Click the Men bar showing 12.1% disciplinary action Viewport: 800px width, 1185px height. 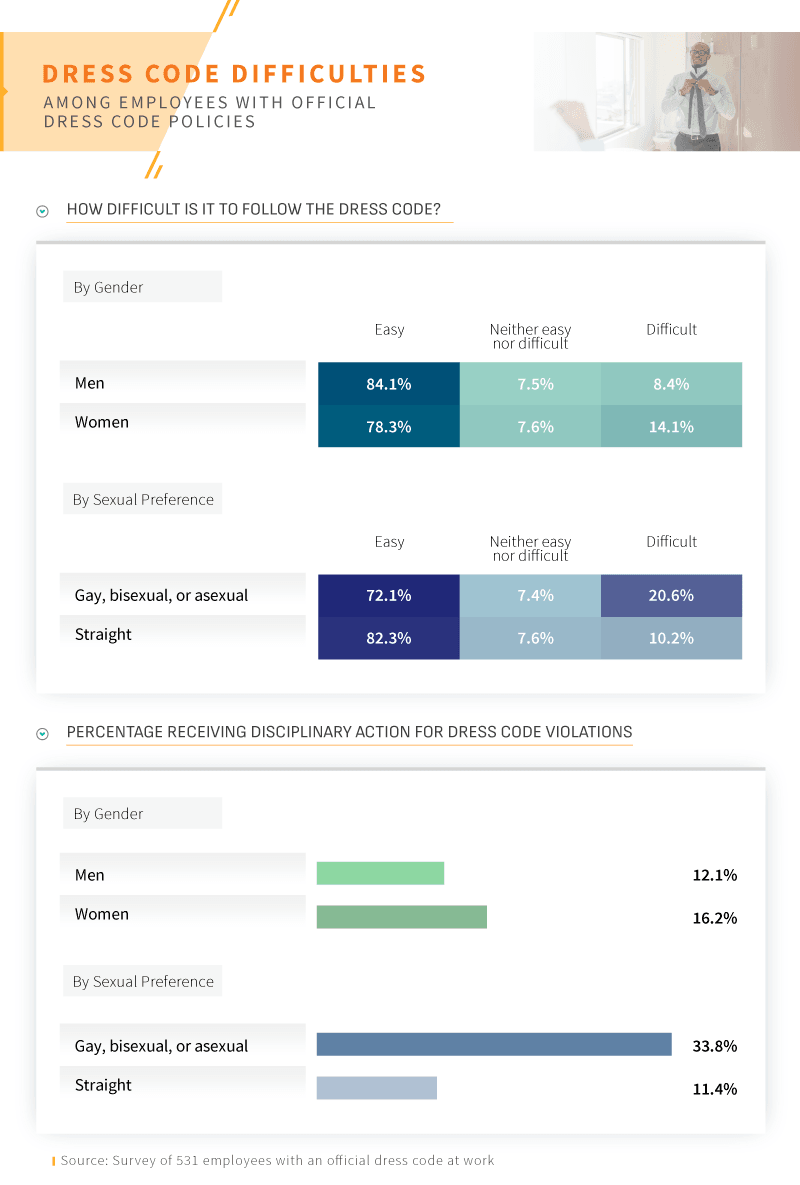(380, 874)
